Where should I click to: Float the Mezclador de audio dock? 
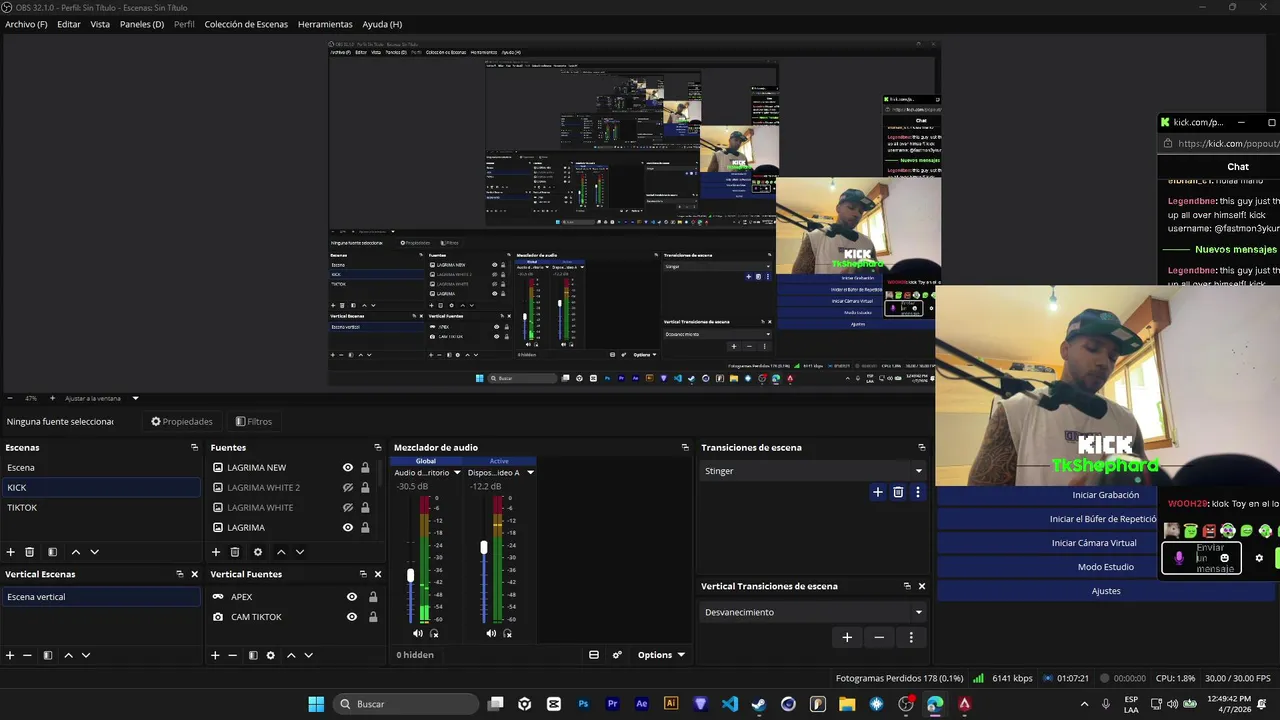[x=685, y=448]
